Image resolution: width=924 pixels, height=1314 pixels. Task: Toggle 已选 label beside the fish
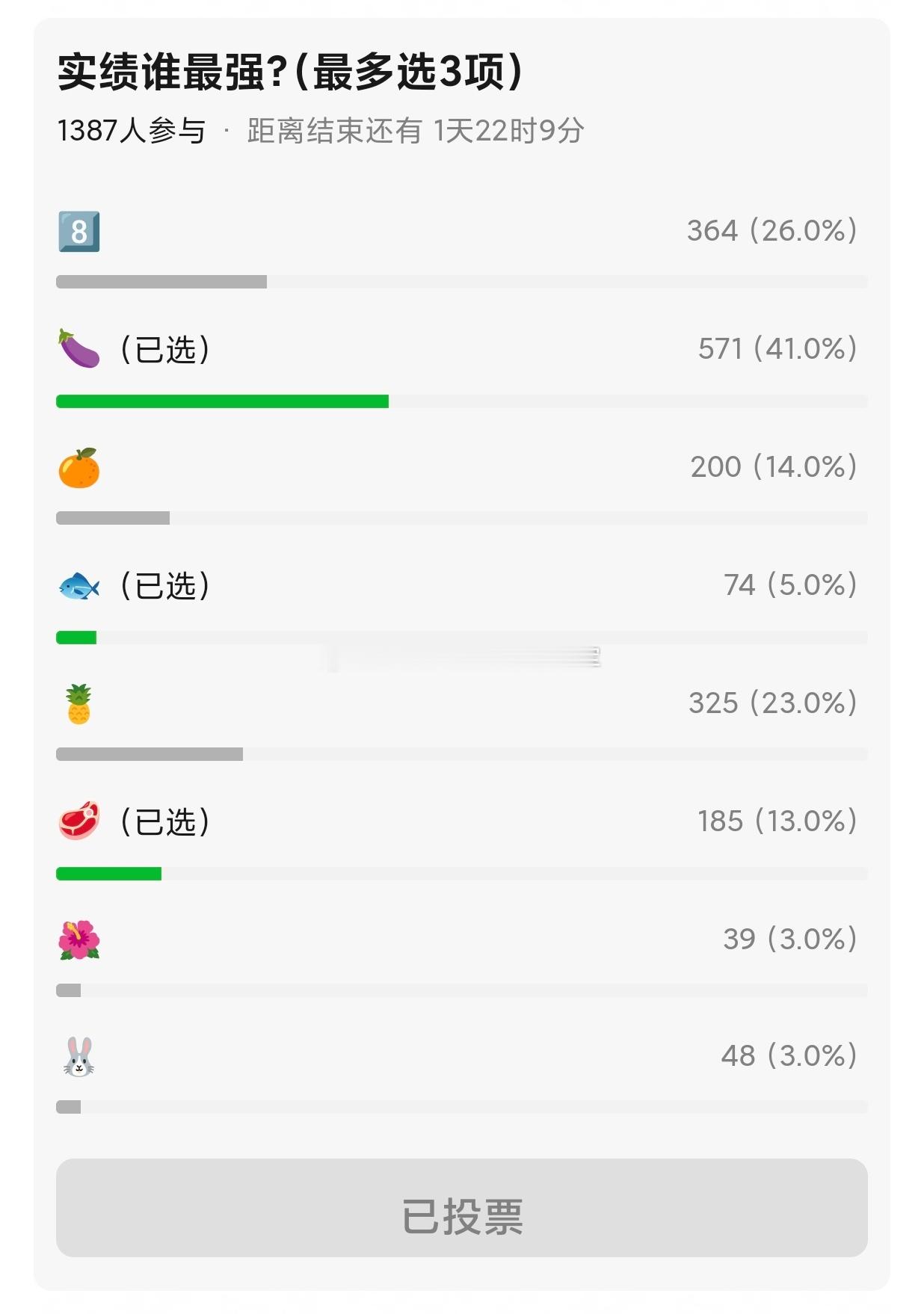[165, 586]
